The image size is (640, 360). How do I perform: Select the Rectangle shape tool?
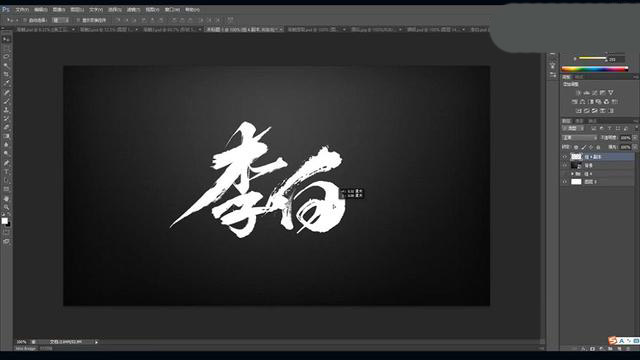coord(6,189)
